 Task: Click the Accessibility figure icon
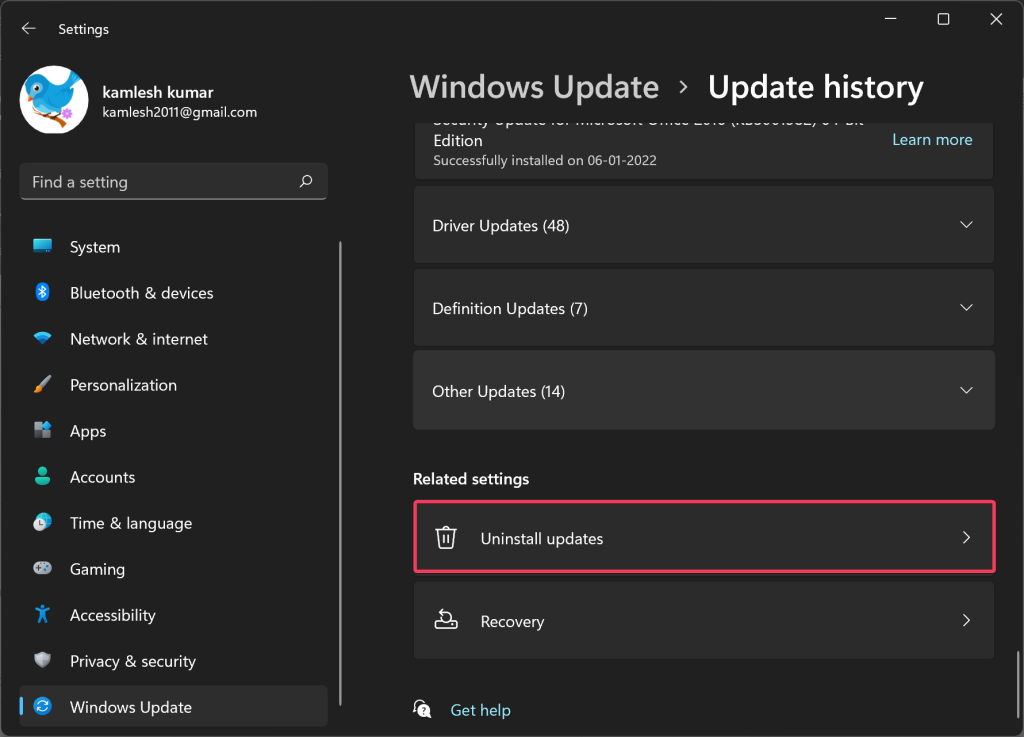click(x=42, y=614)
